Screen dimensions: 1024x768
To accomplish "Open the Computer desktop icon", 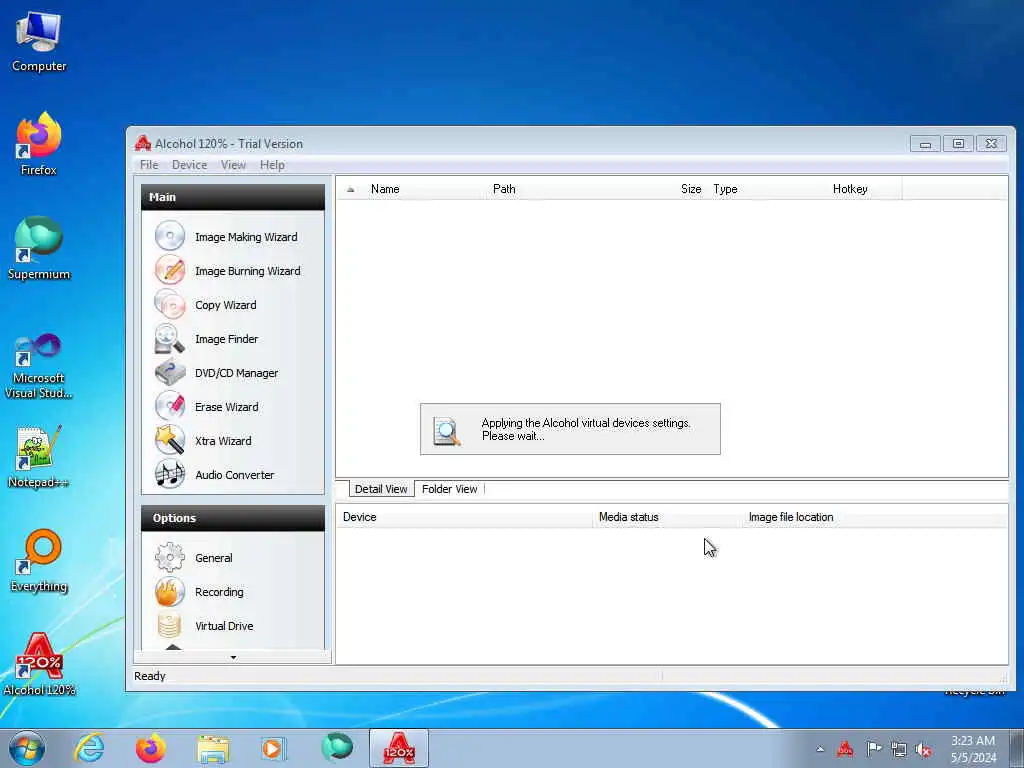I will click(39, 42).
